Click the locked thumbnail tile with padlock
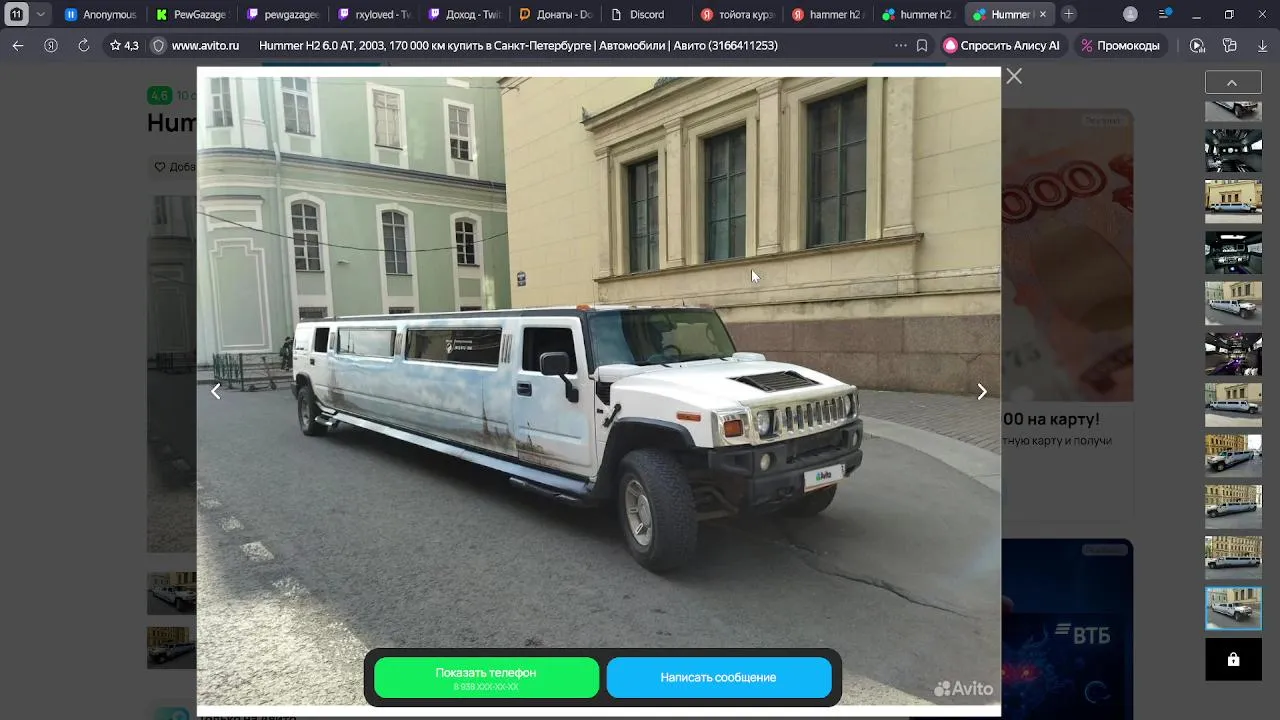Image resolution: width=1280 pixels, height=720 pixels. (x=1233, y=660)
